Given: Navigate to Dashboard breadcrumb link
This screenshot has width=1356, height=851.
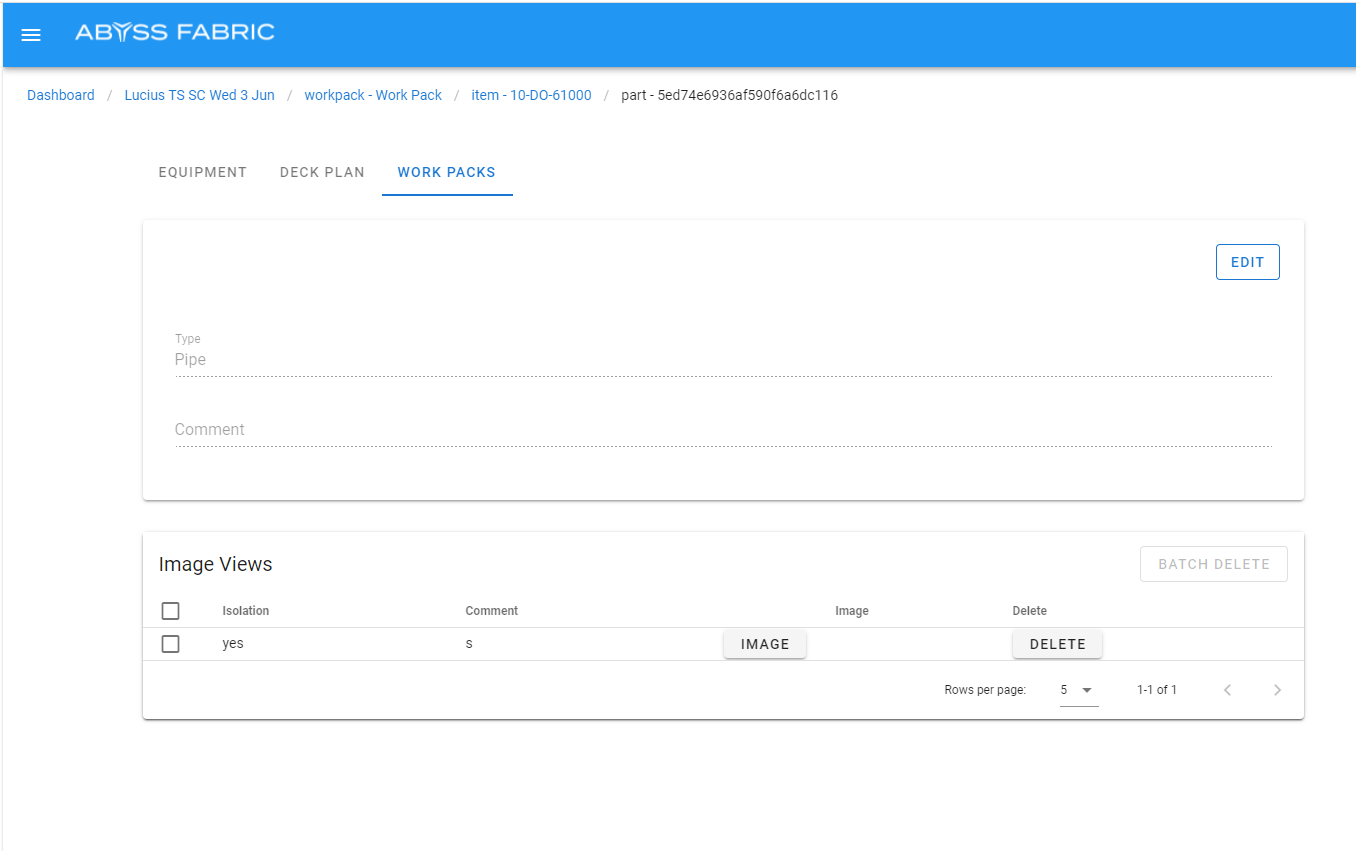Looking at the screenshot, I should [61, 95].
